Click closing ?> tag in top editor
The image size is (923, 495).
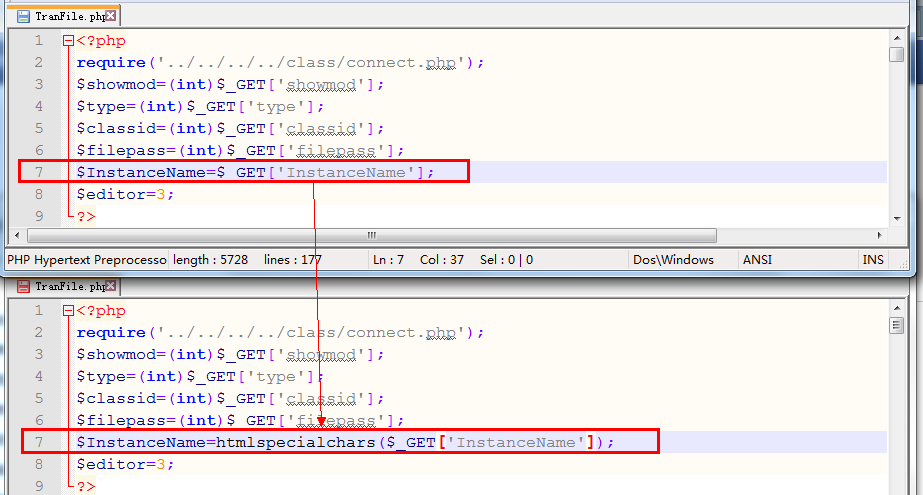click(x=86, y=217)
